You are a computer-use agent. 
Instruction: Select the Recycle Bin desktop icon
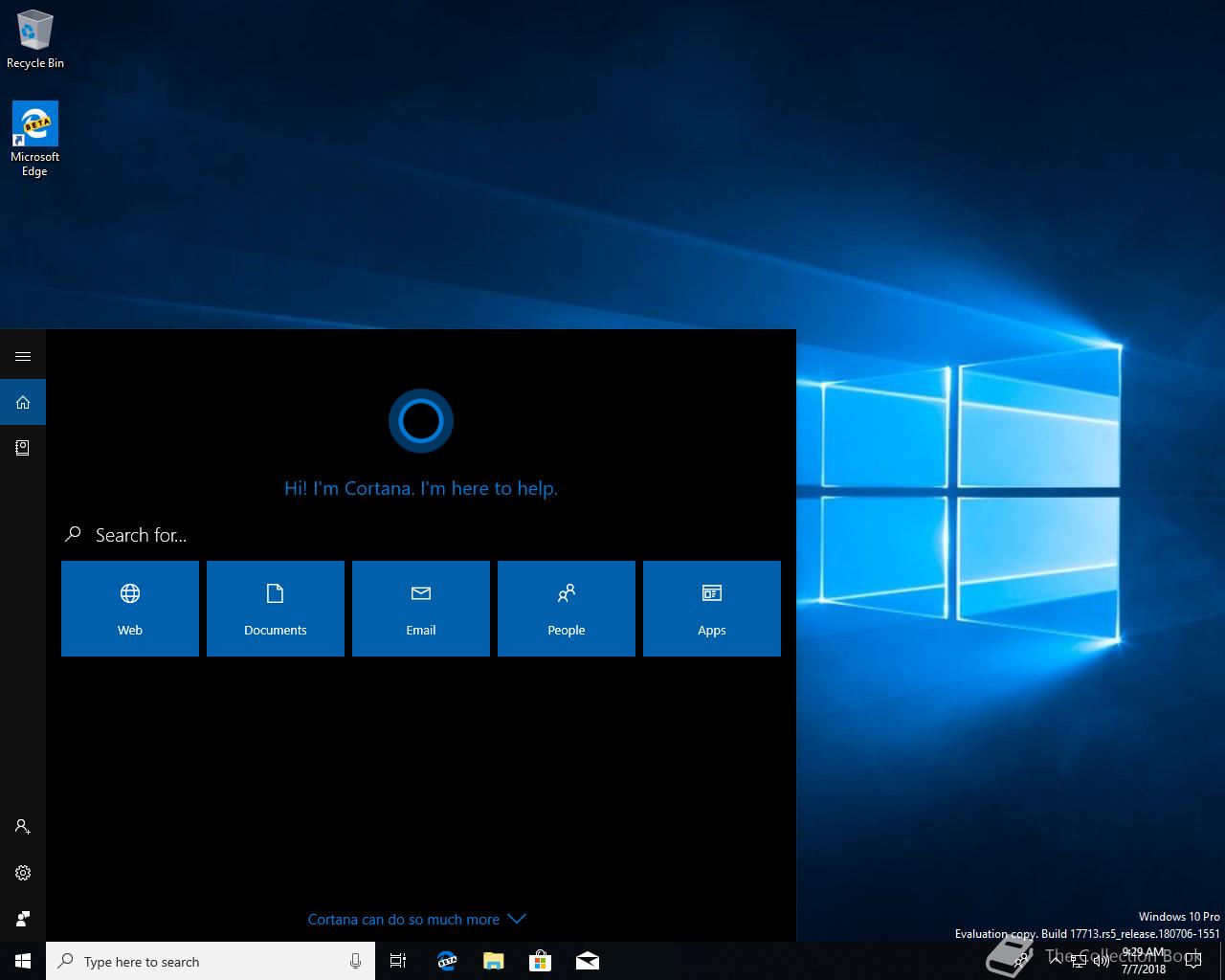click(35, 40)
